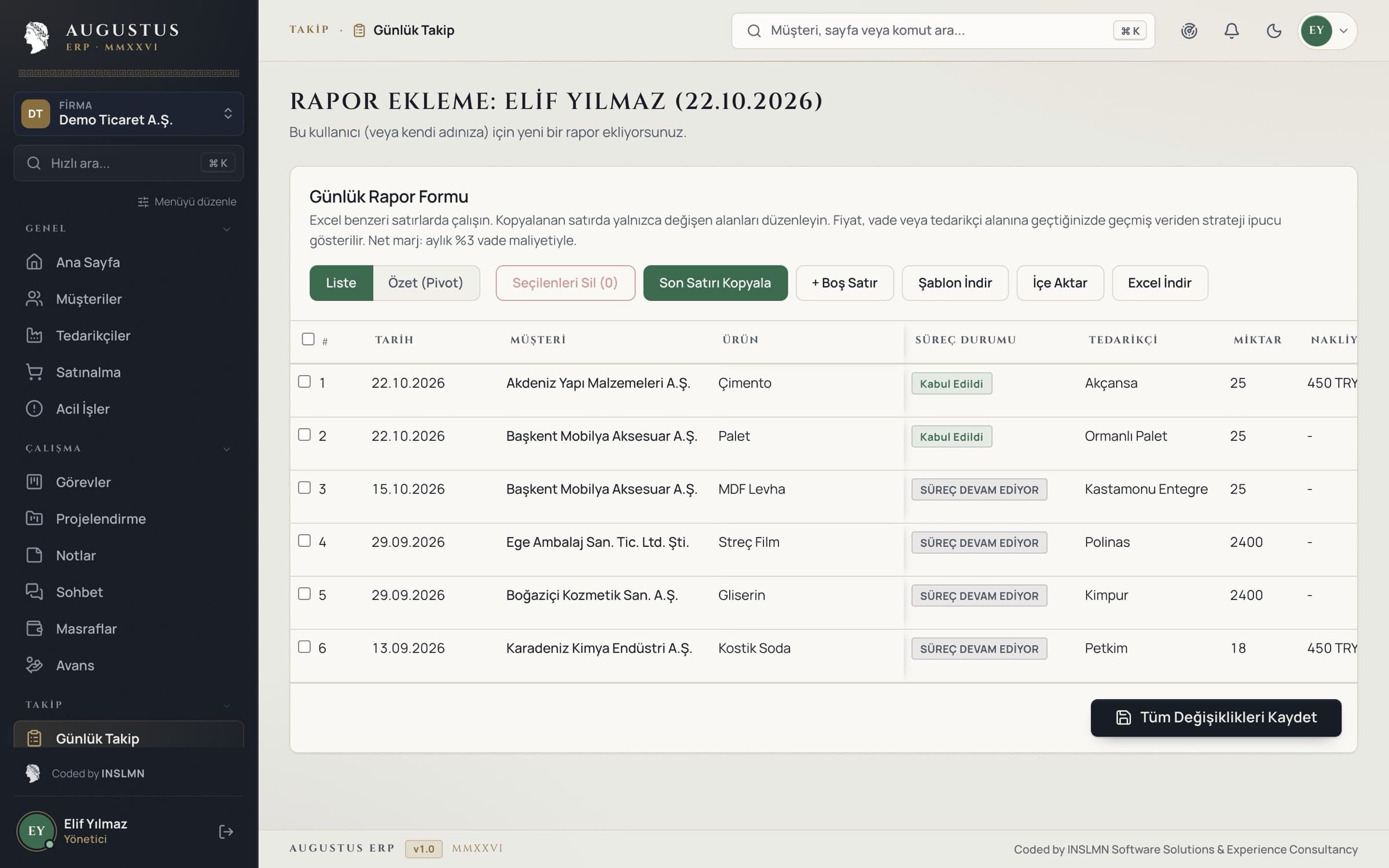1389x868 pixels.
Task: Check row 6 Kostik Soda checkbox
Action: [304, 647]
